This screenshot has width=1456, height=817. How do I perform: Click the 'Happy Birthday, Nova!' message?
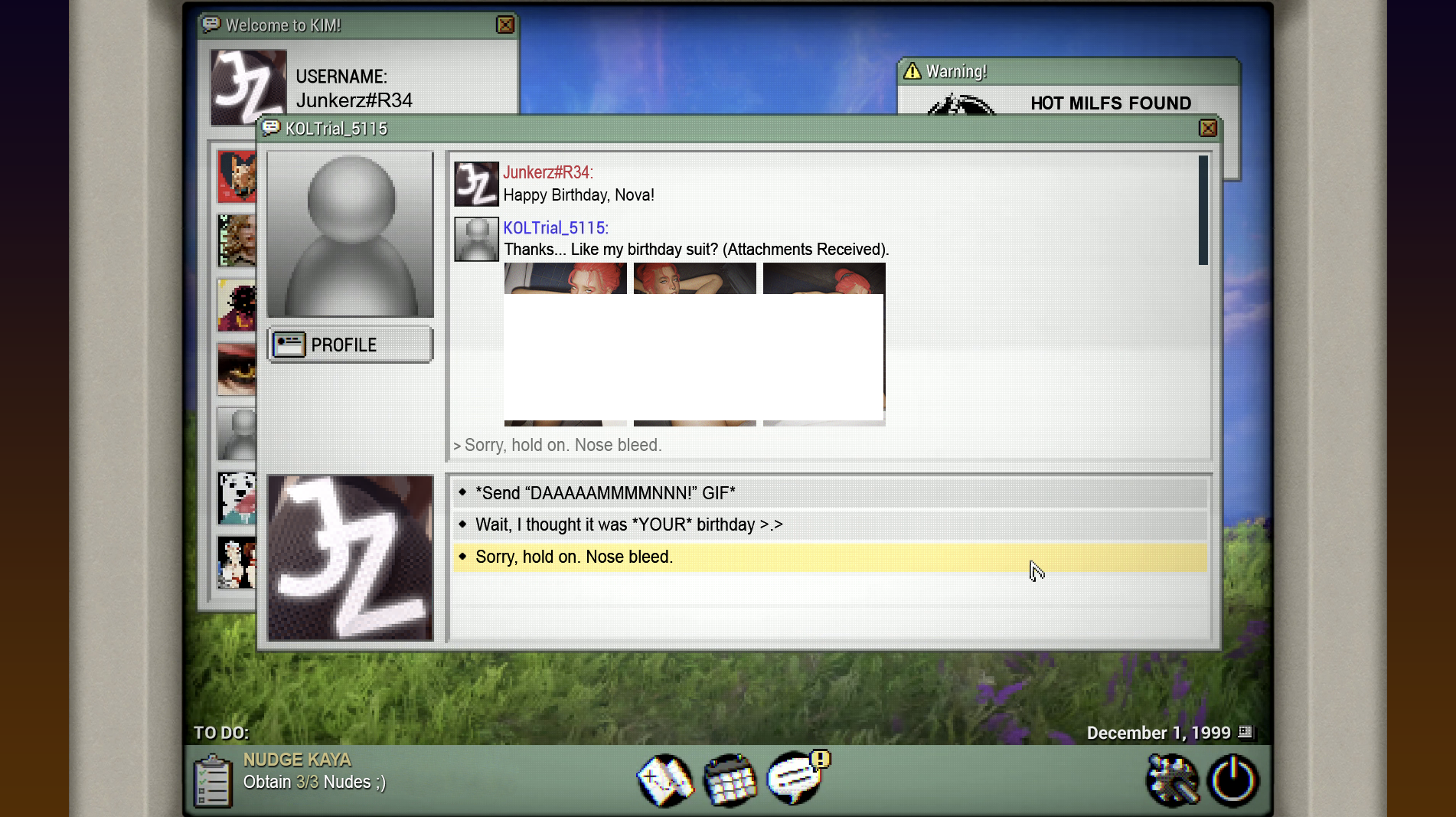[579, 194]
